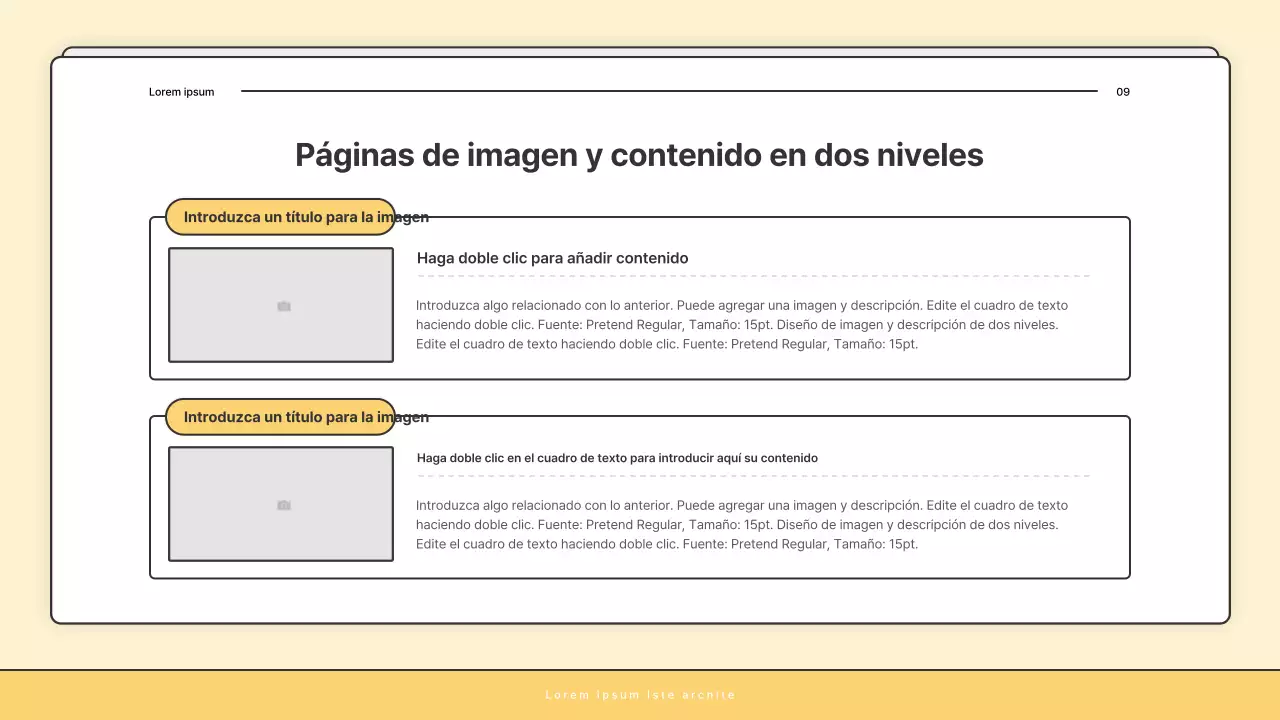
Task: Click the title 'Páginas de imagen y contenido en dos niveles'
Action: [639, 155]
